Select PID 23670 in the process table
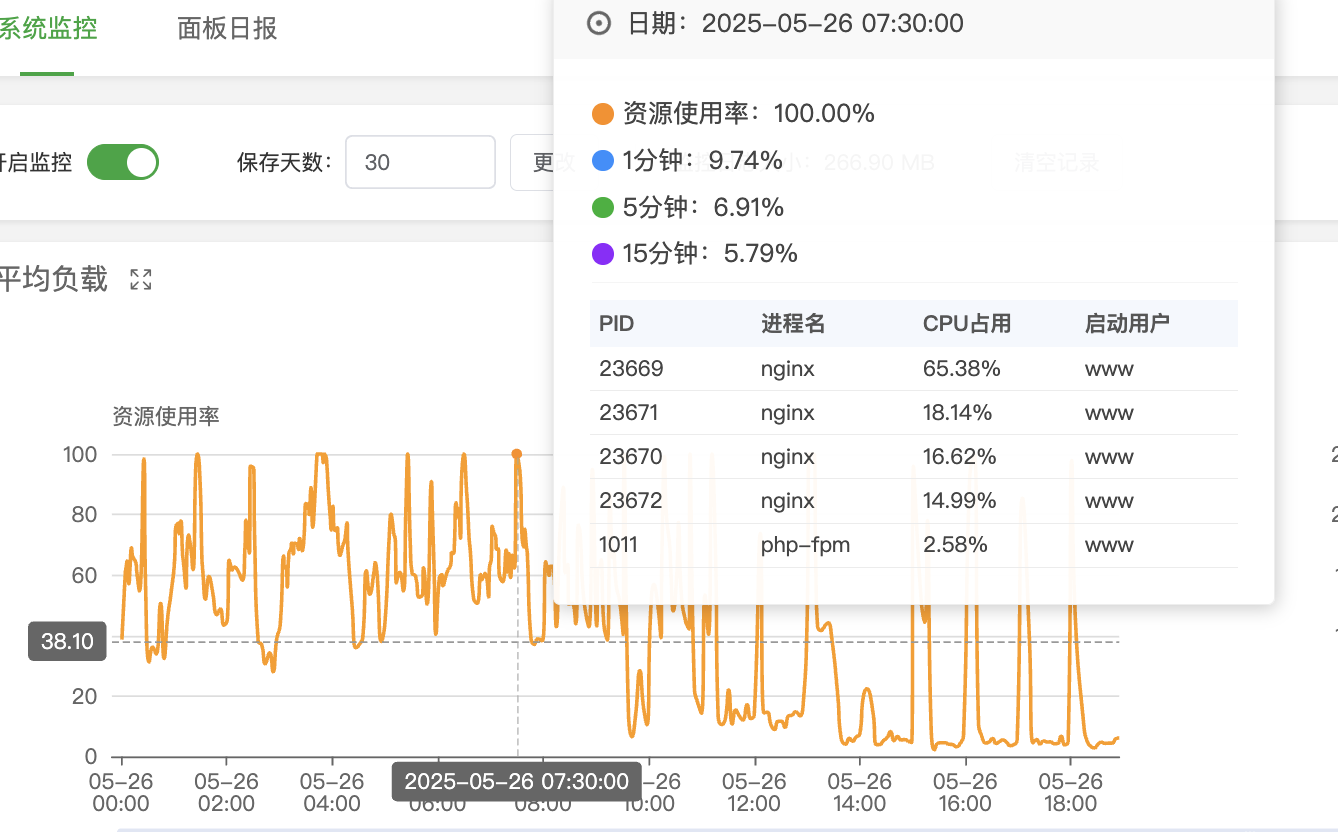The image size is (1338, 832). click(631, 457)
